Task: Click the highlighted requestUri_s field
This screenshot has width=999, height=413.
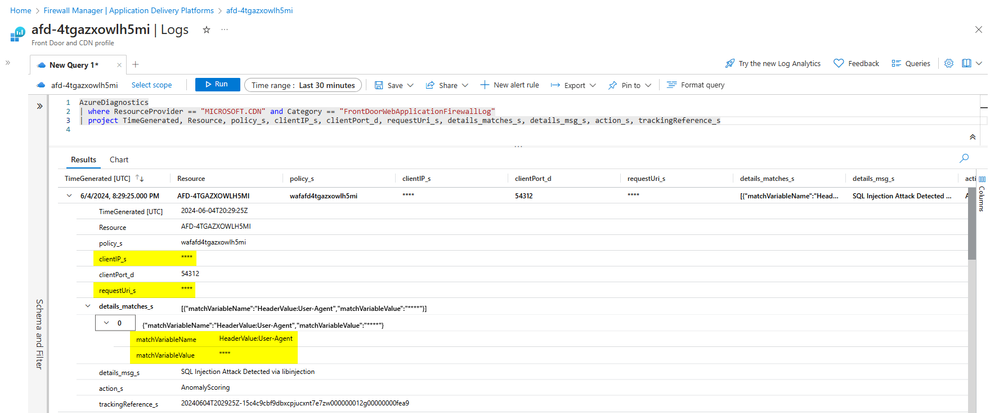Action: (145, 290)
